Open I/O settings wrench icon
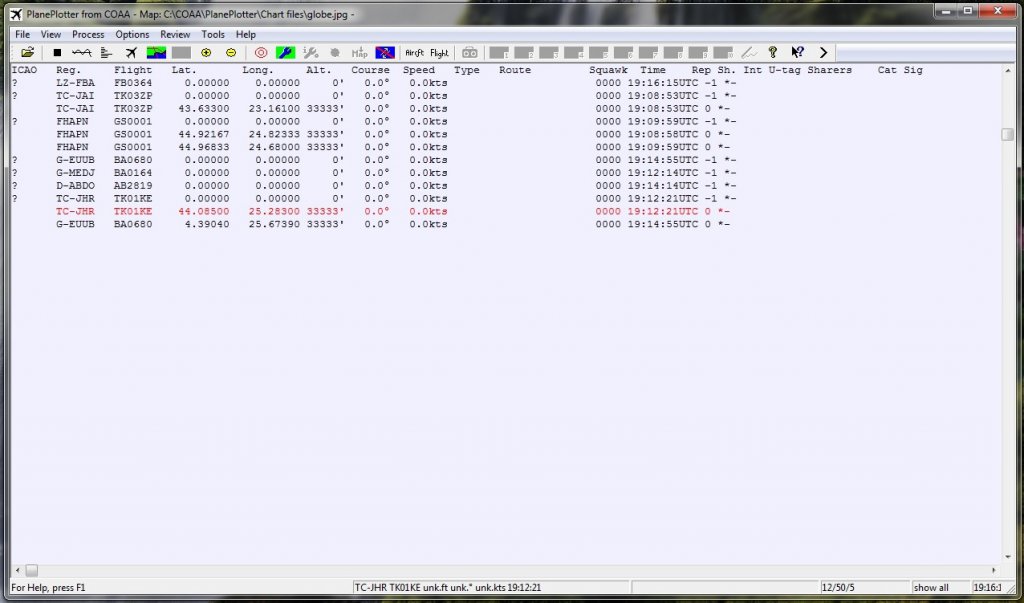The width and height of the screenshot is (1024, 603). click(310, 52)
